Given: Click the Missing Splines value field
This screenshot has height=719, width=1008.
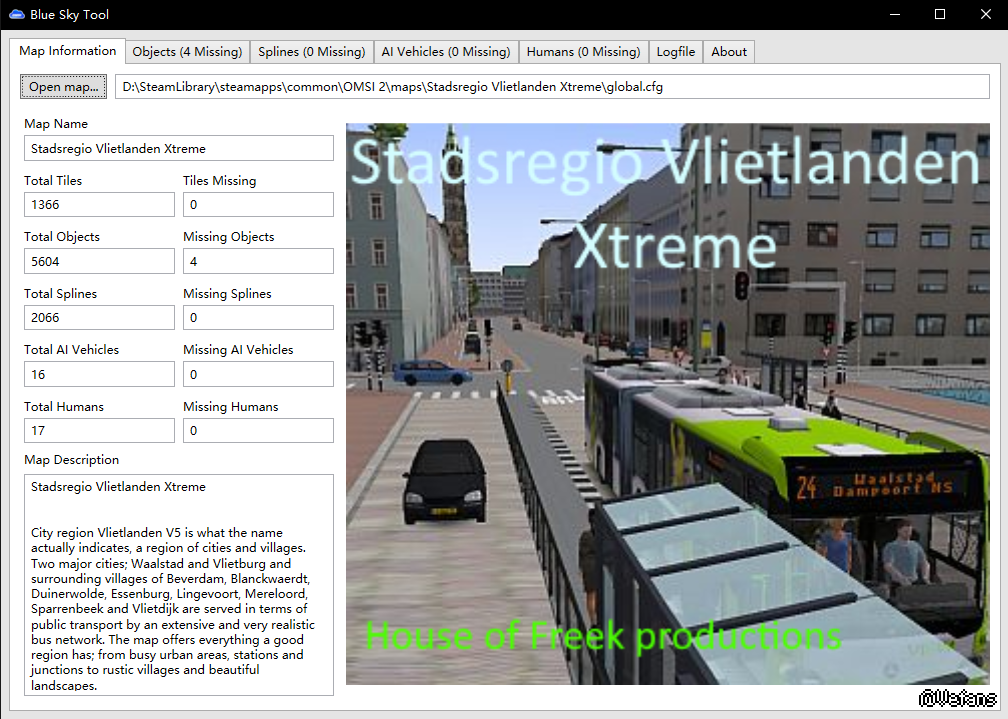Looking at the screenshot, I should 258,318.
